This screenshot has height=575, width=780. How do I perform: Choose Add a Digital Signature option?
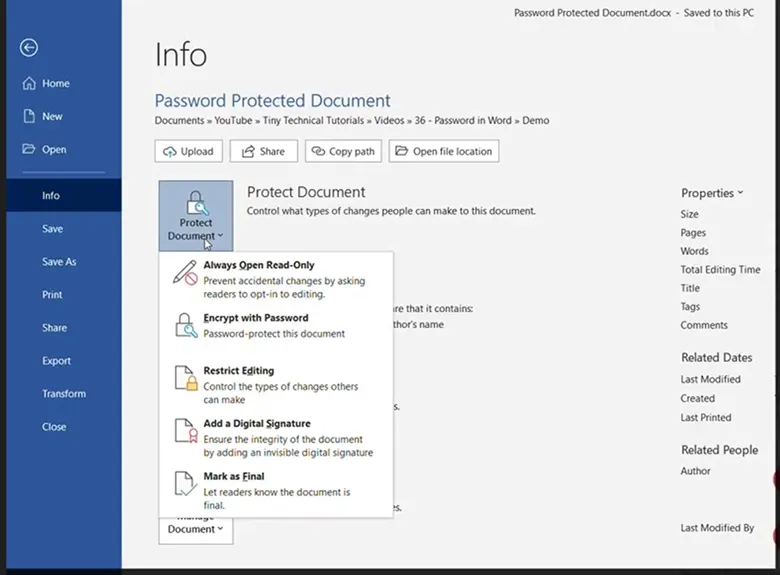[276, 438]
